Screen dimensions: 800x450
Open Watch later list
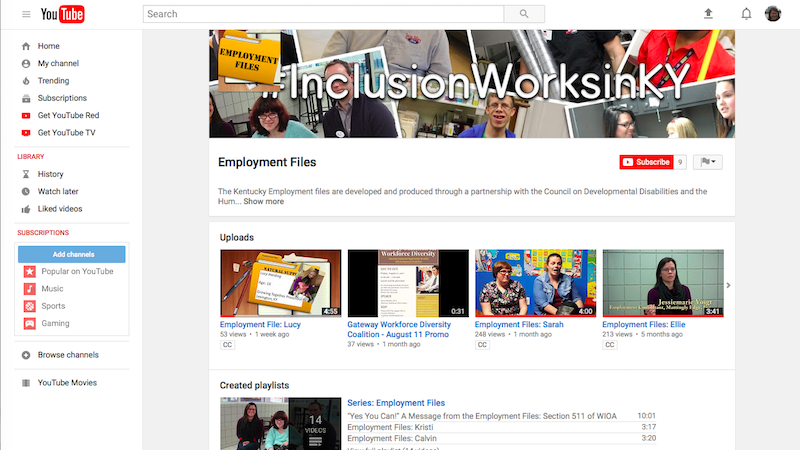(58, 191)
